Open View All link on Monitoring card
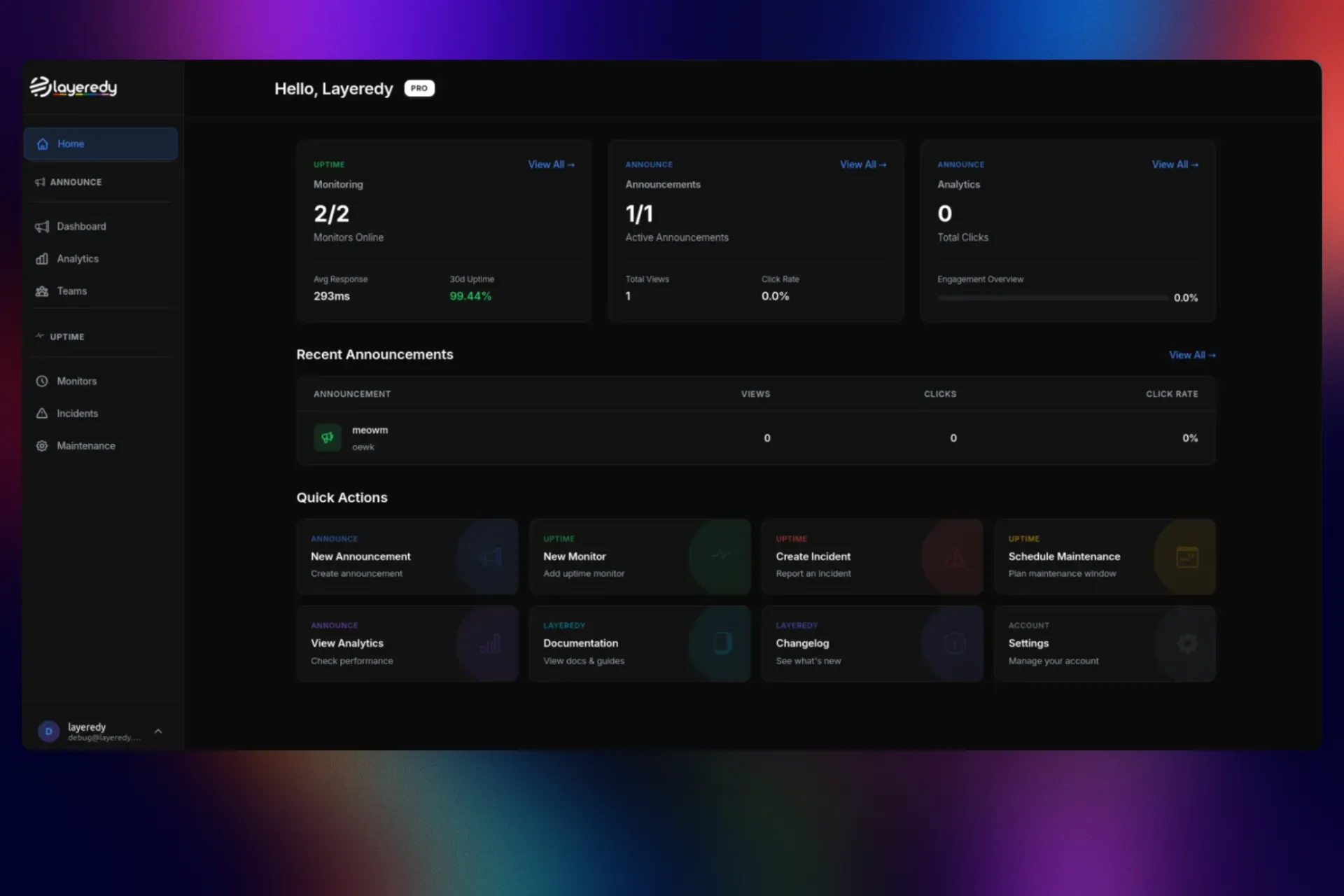This screenshot has height=896, width=1344. (x=551, y=164)
